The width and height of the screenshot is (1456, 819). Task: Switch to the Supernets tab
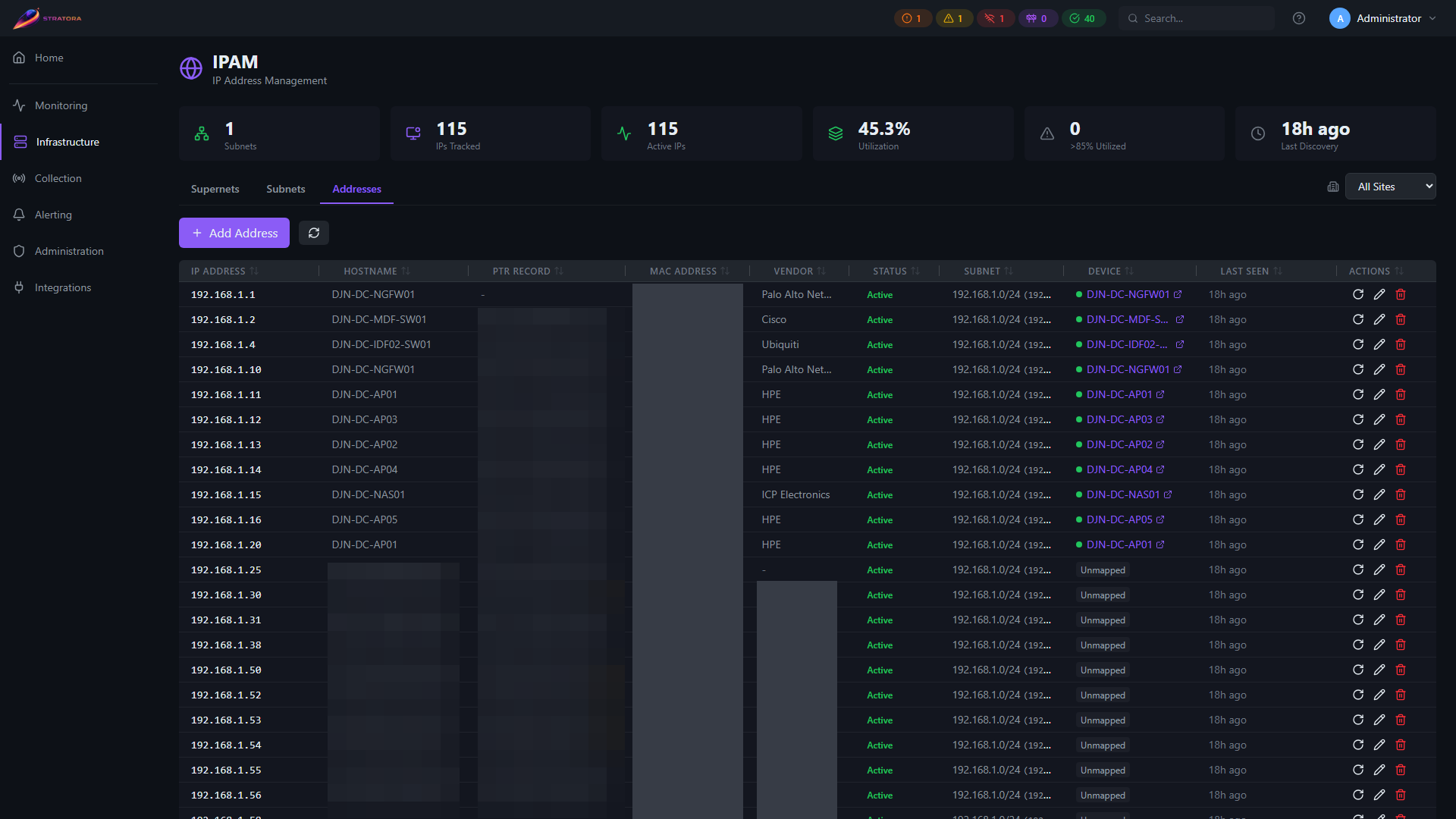click(x=215, y=189)
